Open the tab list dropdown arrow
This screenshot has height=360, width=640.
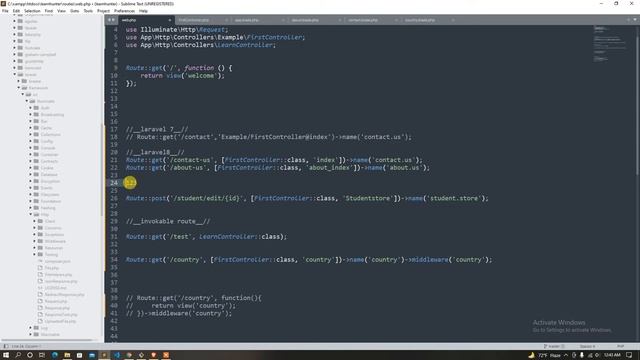tap(635, 20)
